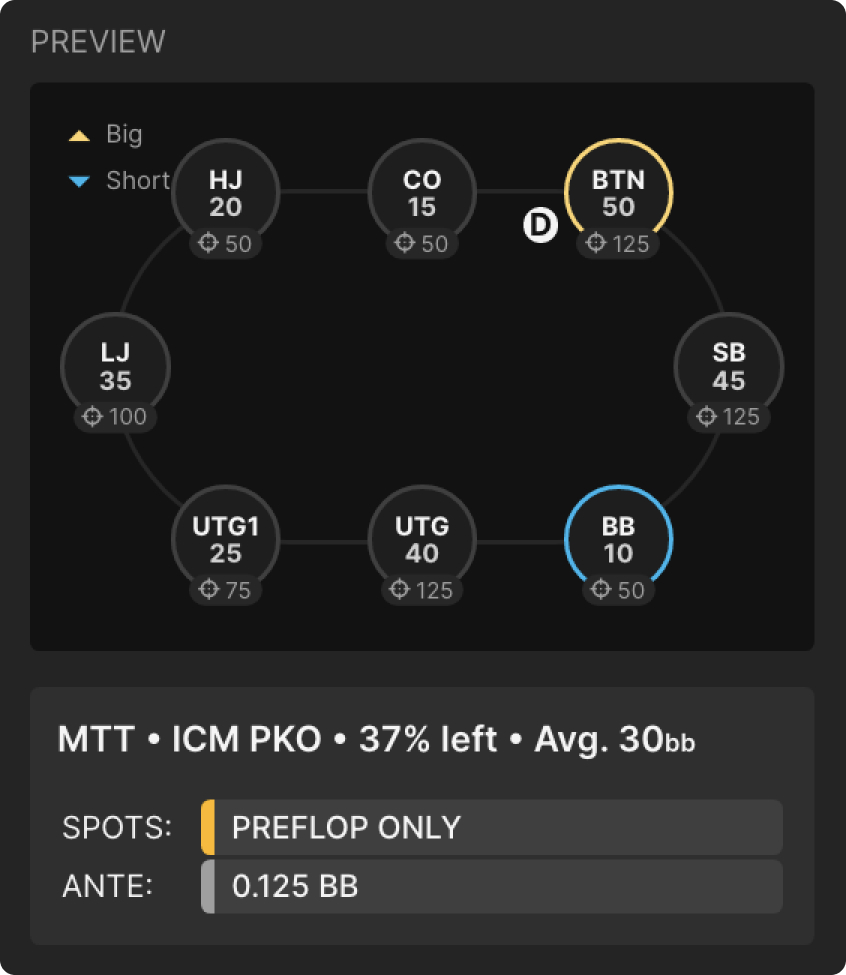
Task: Click the yellow Big stack triangle legend
Action: (79, 134)
